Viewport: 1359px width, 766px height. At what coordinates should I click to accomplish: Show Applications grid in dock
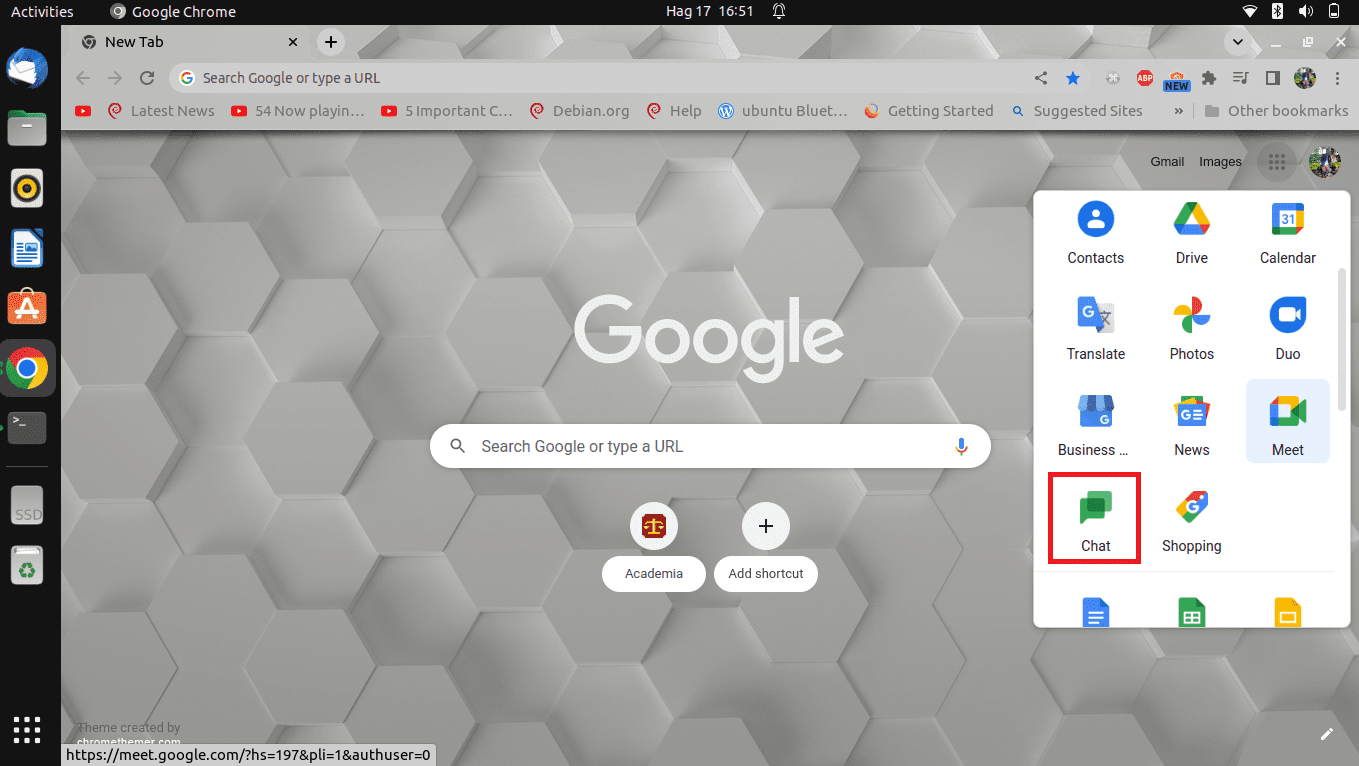click(x=27, y=730)
